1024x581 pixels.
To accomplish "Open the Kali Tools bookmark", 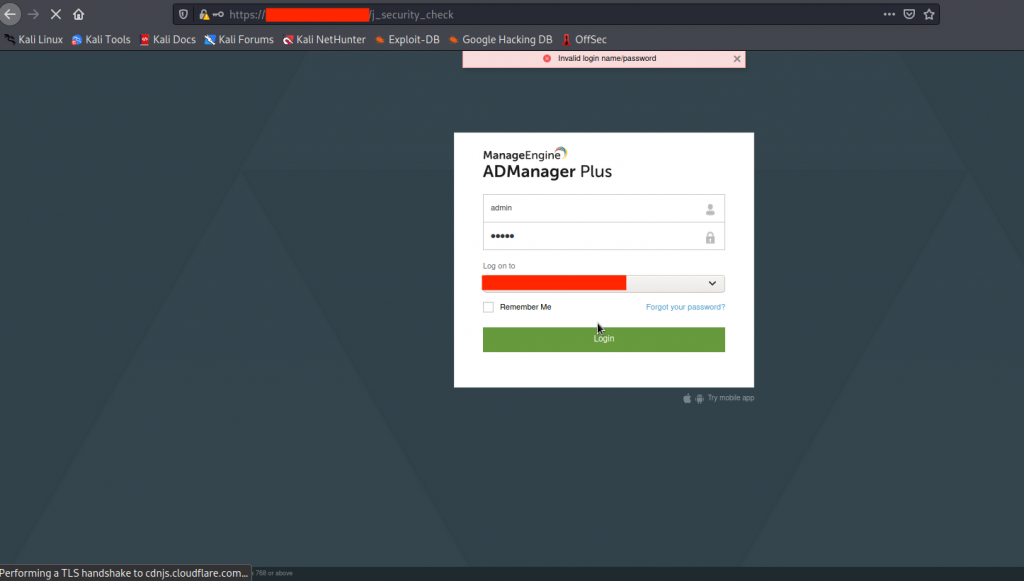I will [x=101, y=39].
